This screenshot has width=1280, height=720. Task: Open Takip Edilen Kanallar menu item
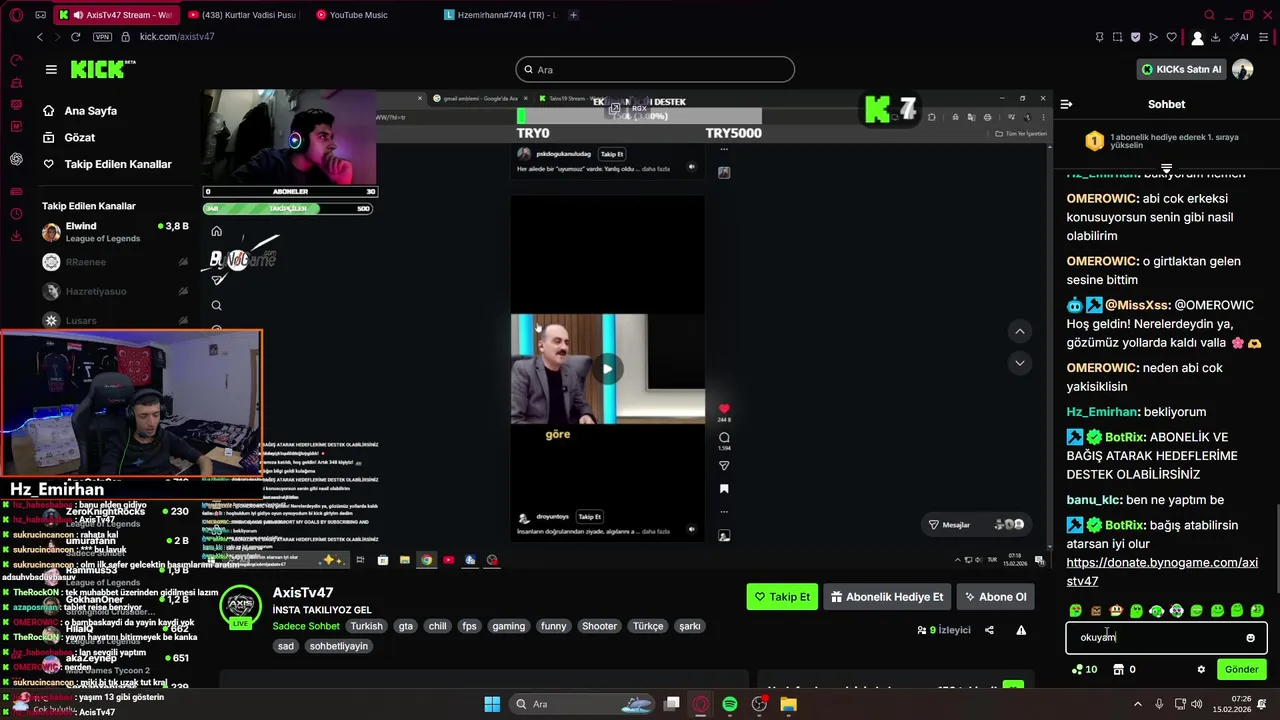[118, 164]
